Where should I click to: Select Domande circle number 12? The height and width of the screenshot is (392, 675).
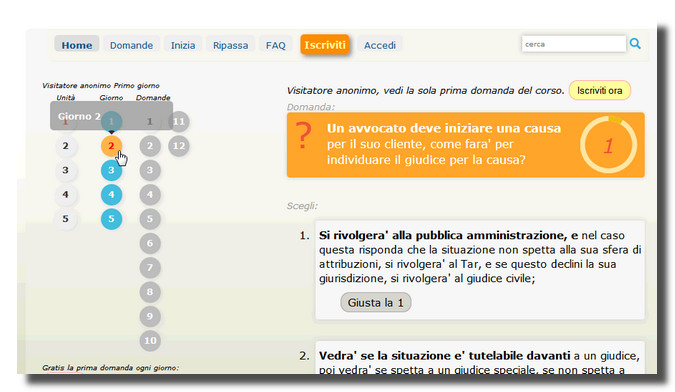(x=179, y=146)
